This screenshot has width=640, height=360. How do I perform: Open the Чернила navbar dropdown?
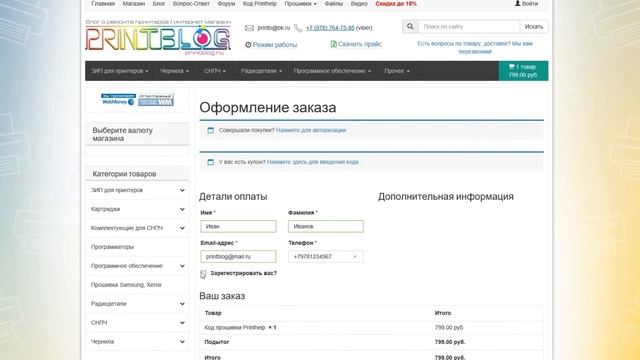pyautogui.click(x=174, y=71)
